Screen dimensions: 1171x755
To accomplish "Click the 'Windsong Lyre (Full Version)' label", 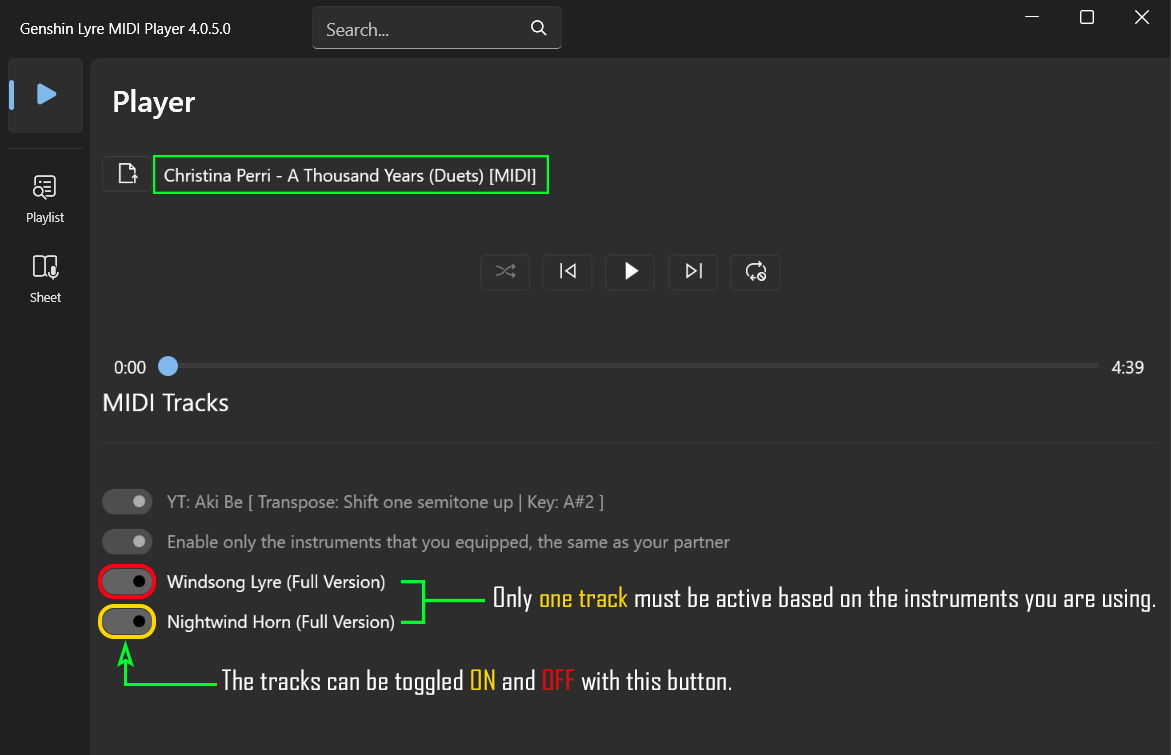I will pyautogui.click(x=276, y=582).
